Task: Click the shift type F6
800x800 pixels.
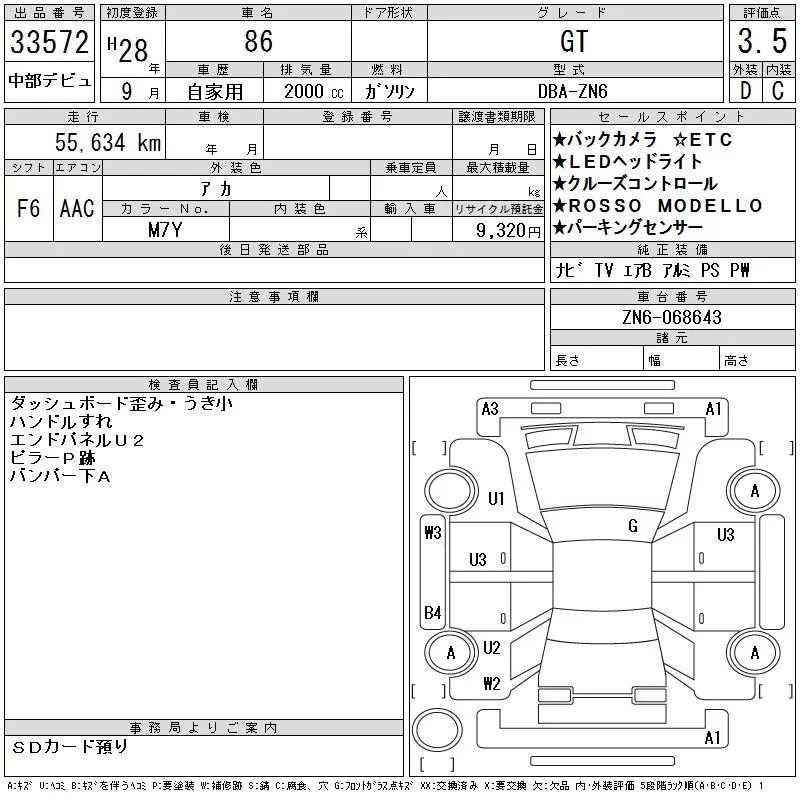Action: 29,208
